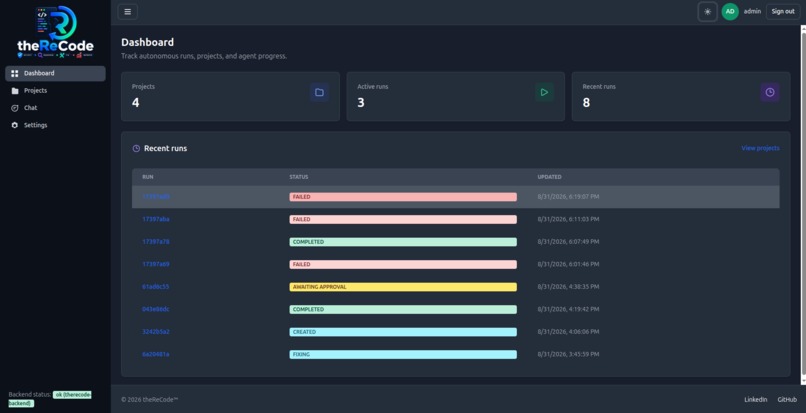Open run 6a20681a
The height and width of the screenshot is (413, 806).
[156, 354]
